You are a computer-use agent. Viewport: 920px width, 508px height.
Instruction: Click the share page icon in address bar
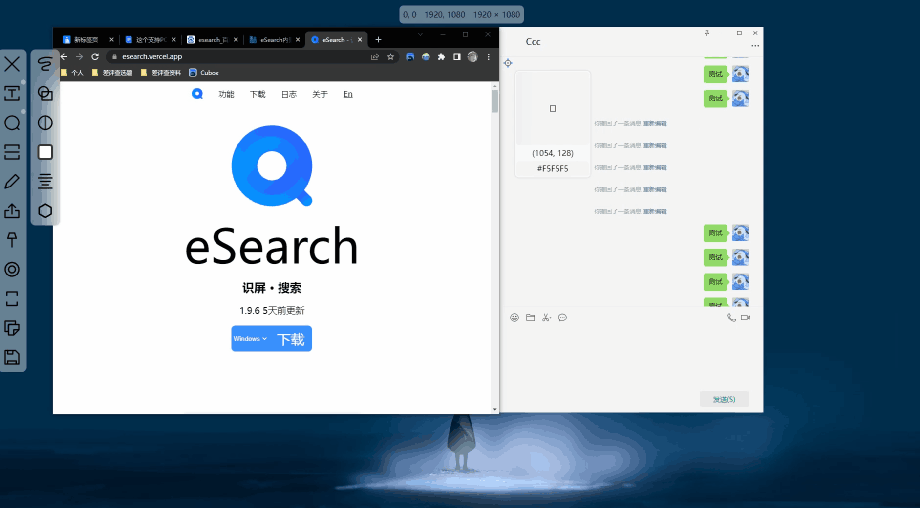pos(375,57)
